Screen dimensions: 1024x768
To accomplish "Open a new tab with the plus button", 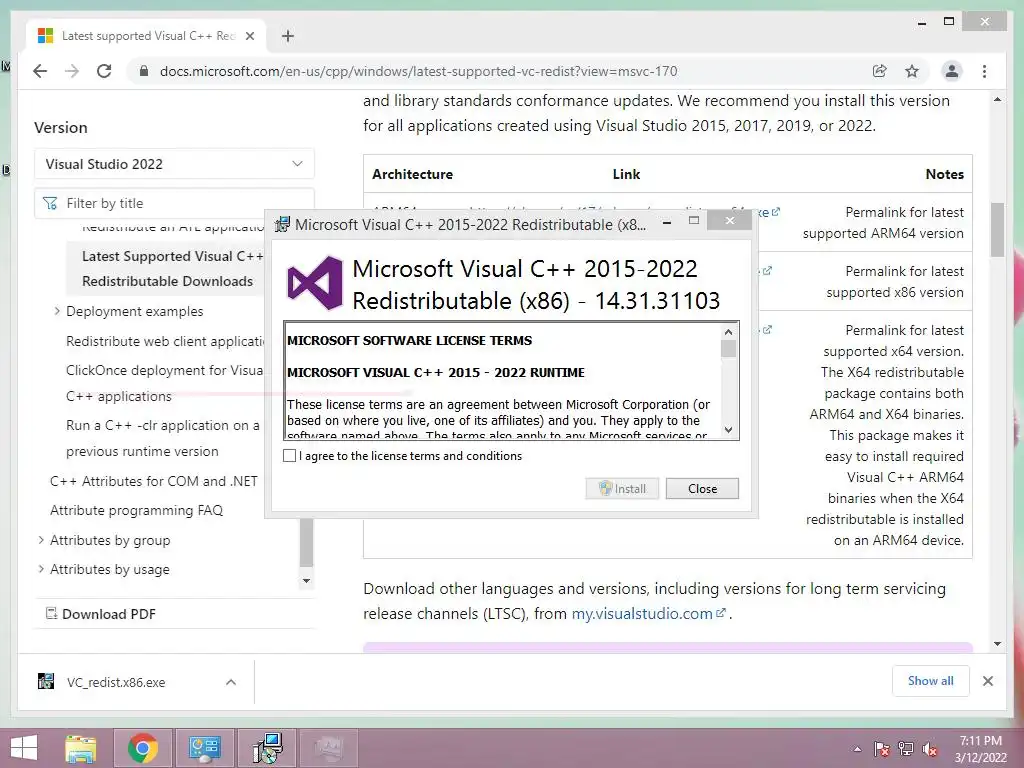I will [x=288, y=36].
